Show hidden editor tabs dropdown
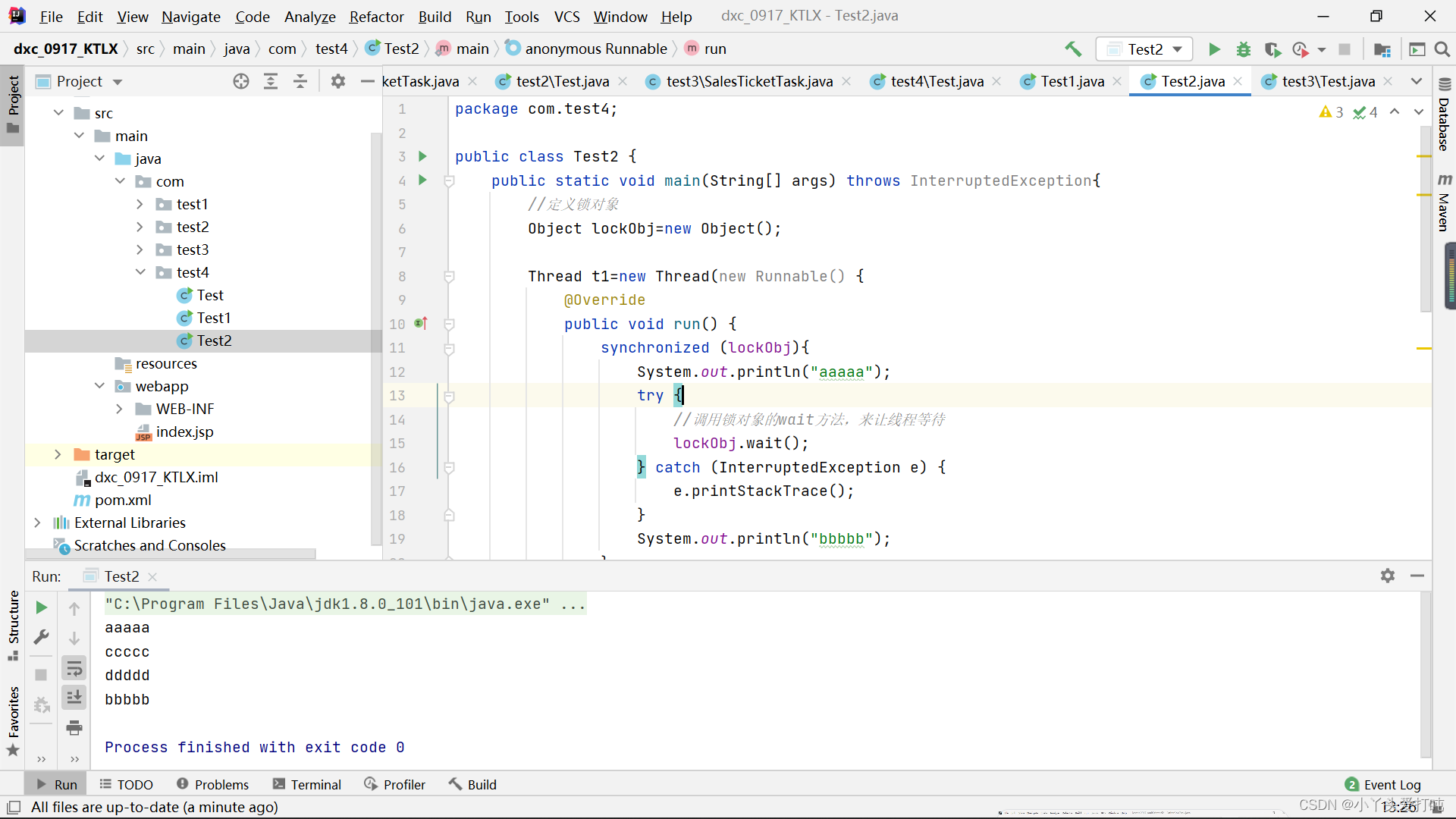The image size is (1456, 819). 1416,81
